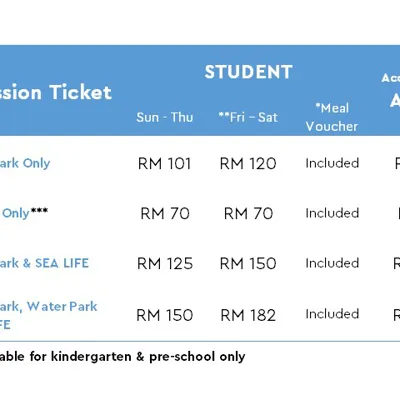Select the Sun - Thu column header
400x400 pixels.
[165, 117]
